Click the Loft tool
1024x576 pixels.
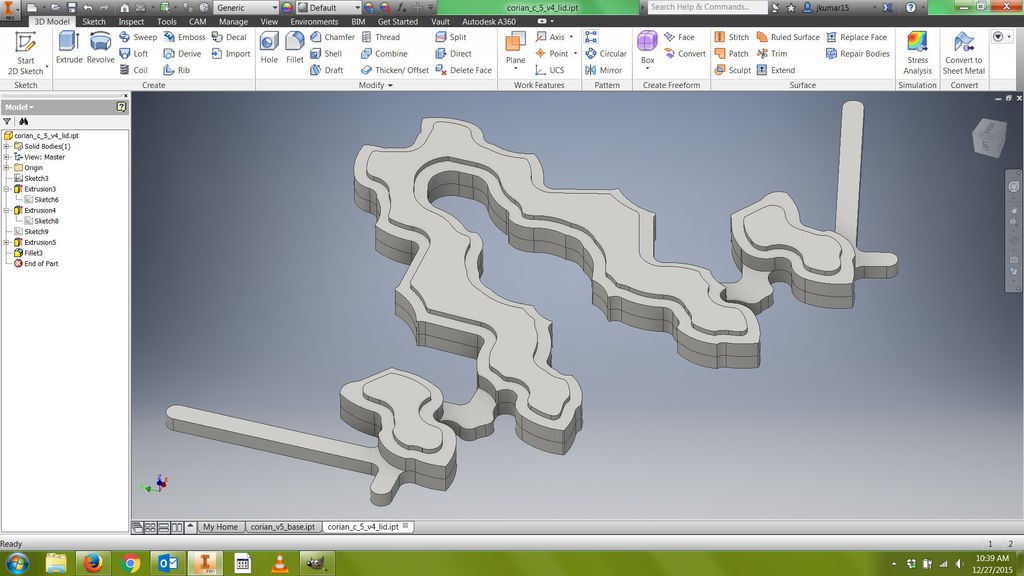point(136,53)
